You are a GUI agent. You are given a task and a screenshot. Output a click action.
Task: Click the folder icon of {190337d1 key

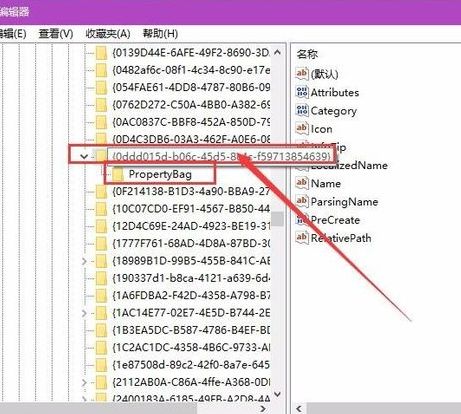point(101,278)
